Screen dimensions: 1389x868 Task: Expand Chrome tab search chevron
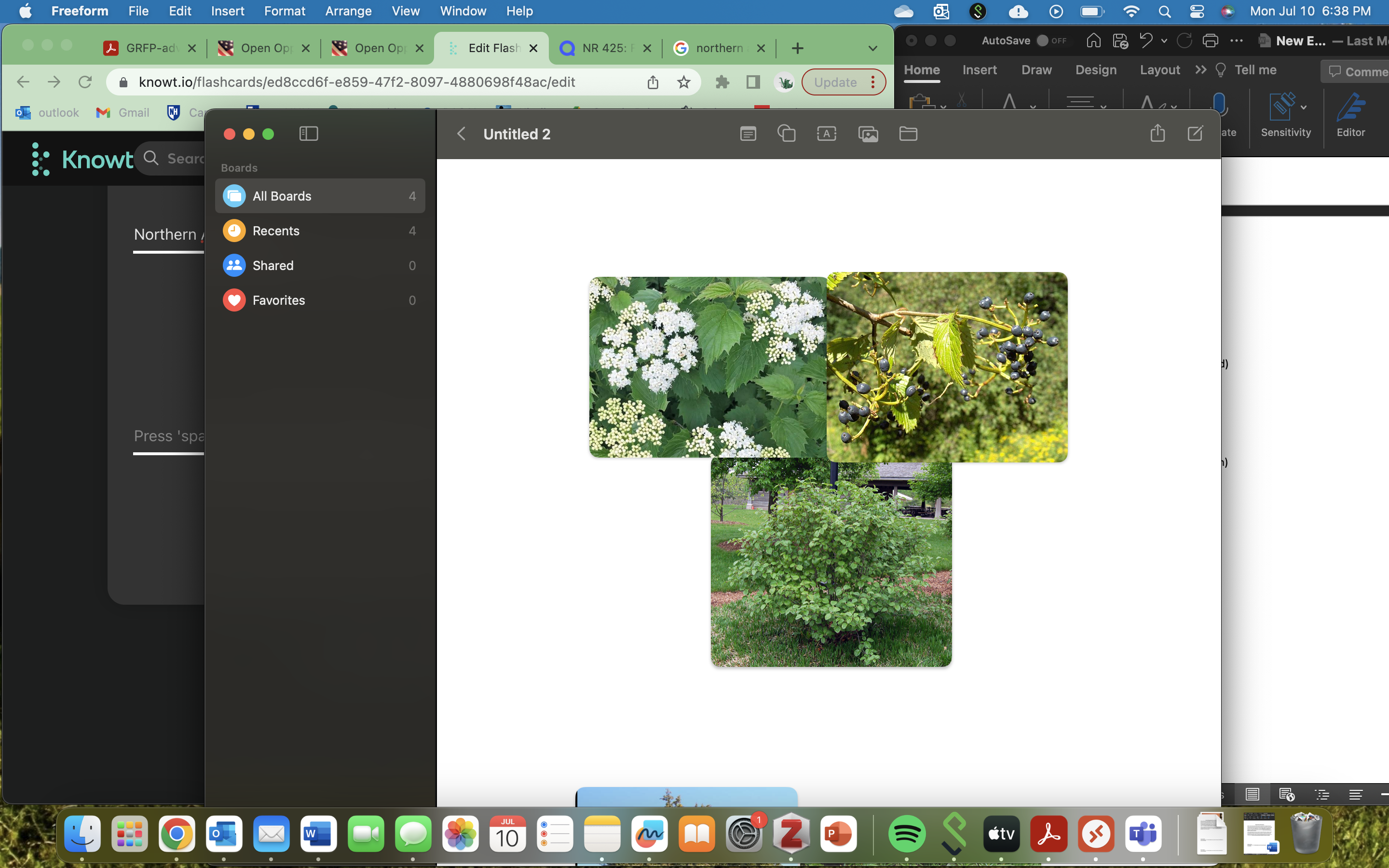(x=872, y=48)
